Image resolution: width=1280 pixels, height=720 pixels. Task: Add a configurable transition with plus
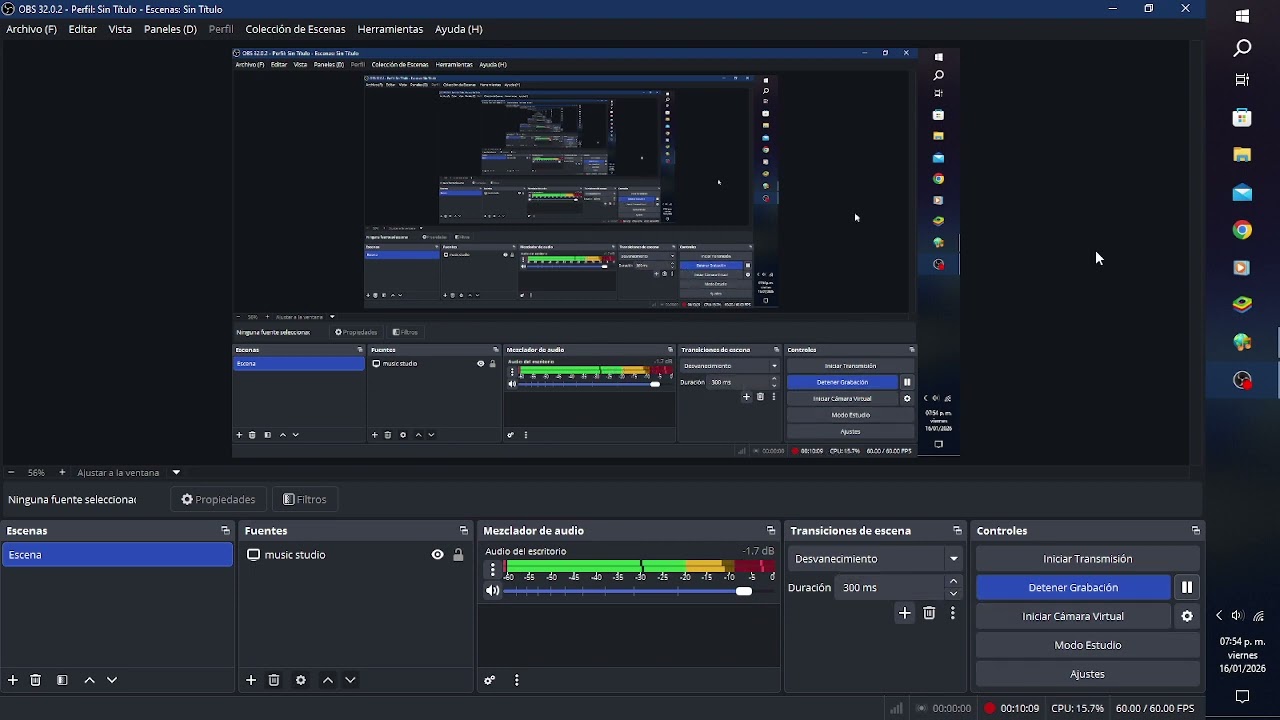[905, 613]
